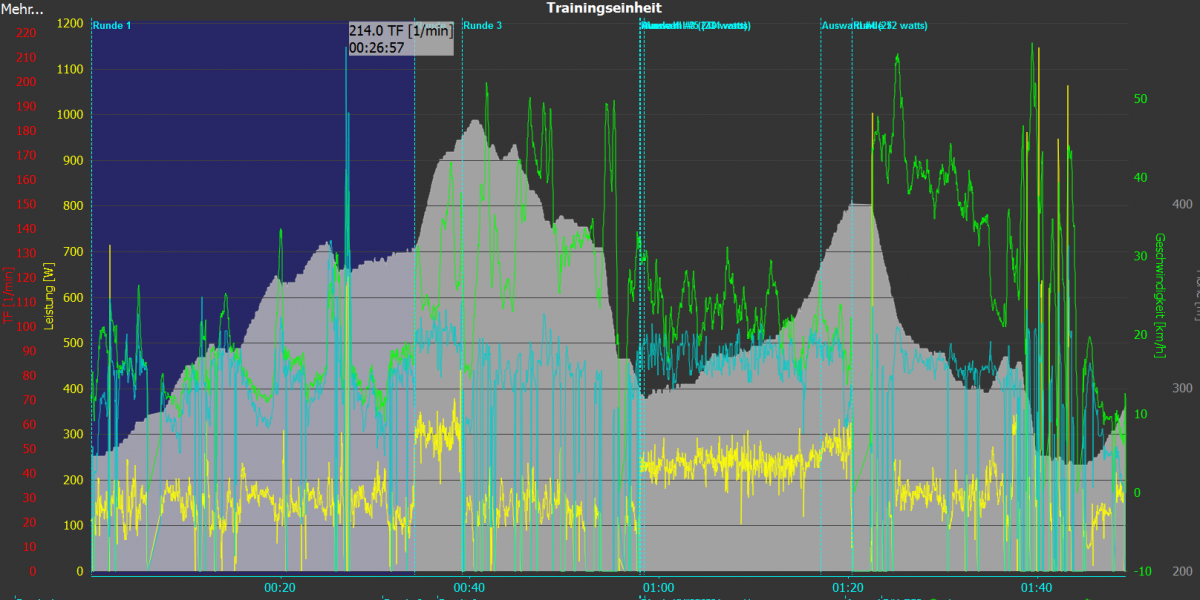Open the Mehr... menu in the corner
Viewport: 1200px width, 600px height.
click(x=22, y=9)
